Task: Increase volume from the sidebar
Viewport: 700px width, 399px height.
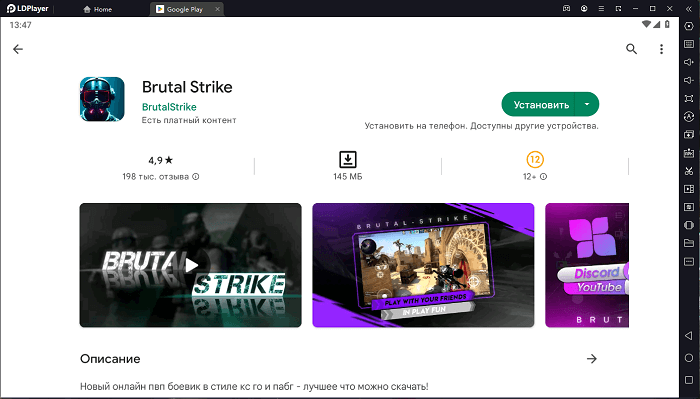Action: [x=689, y=62]
